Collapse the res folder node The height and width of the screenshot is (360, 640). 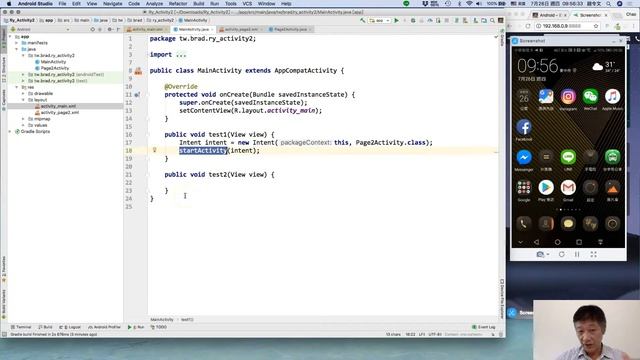17,87
